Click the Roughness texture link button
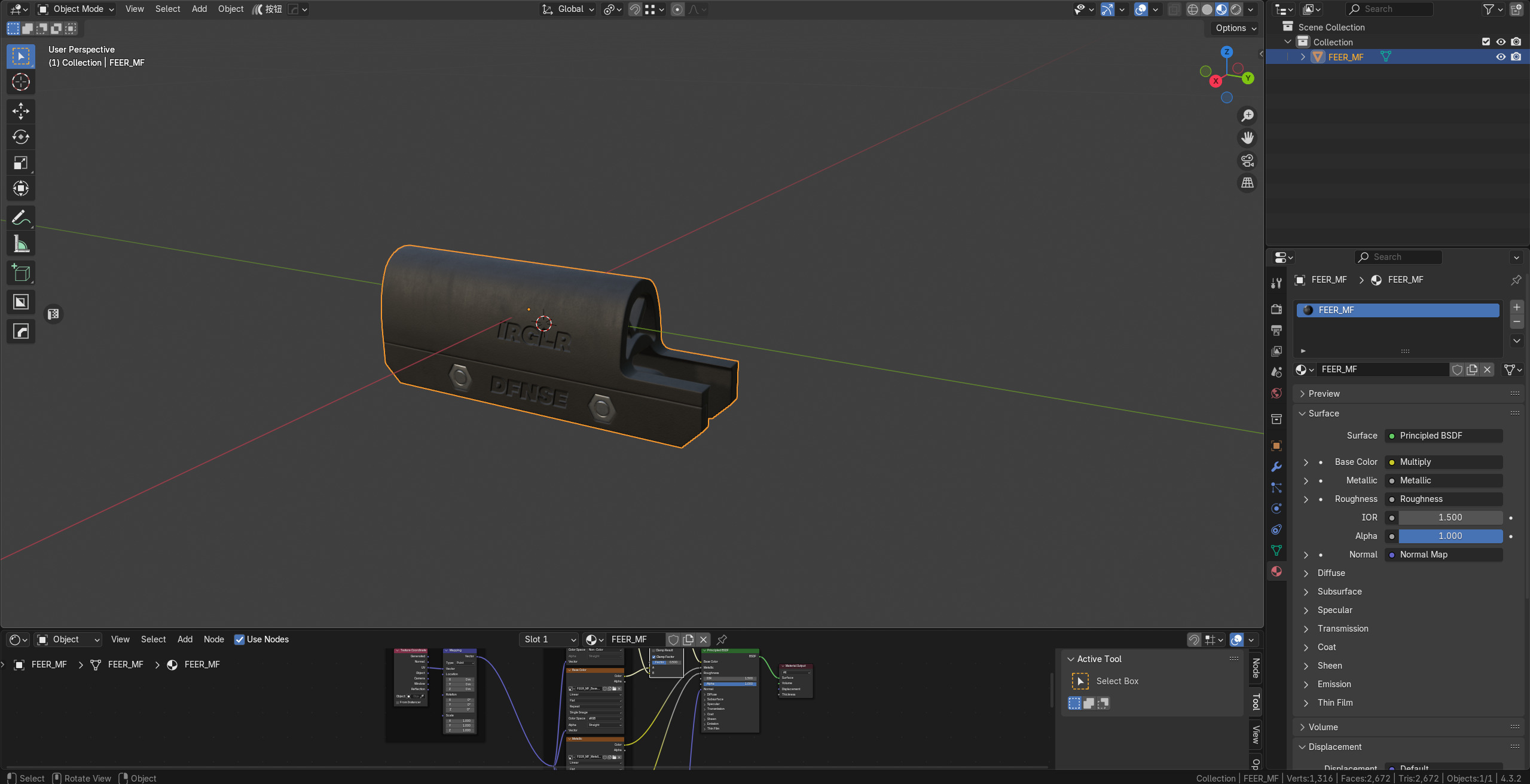Image resolution: width=1530 pixels, height=784 pixels. coord(1444,499)
